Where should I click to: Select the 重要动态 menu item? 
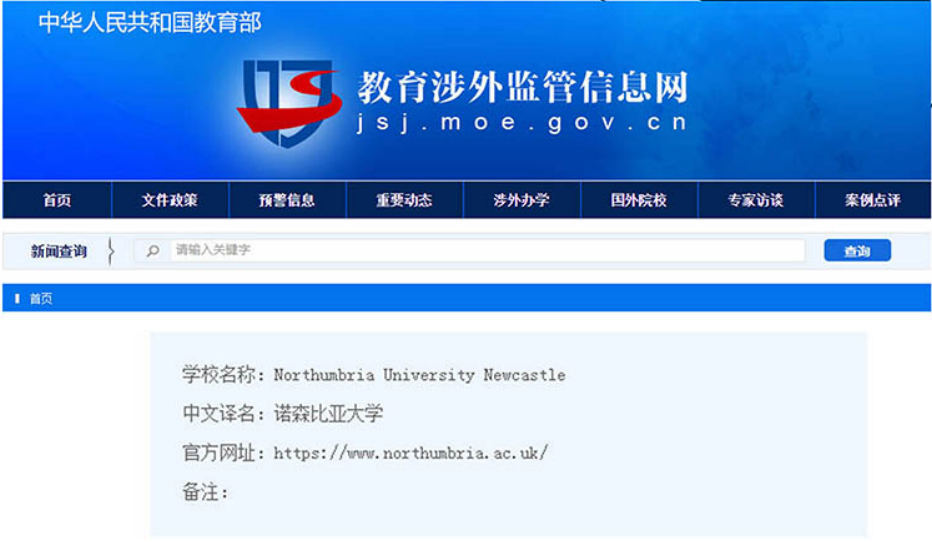[x=404, y=200]
